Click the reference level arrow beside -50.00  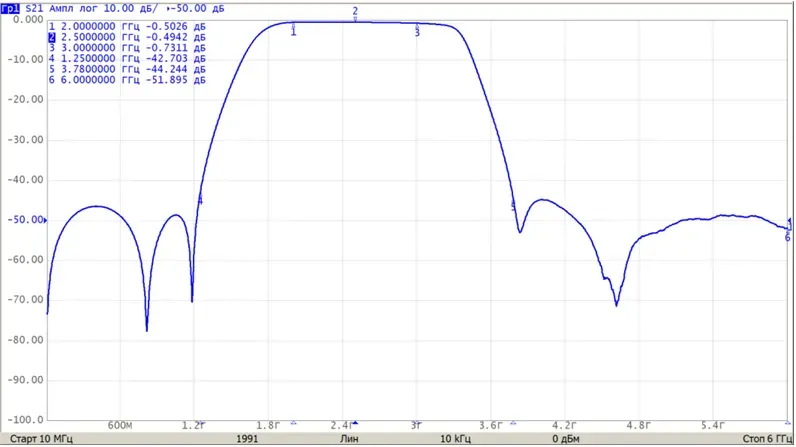tap(46, 220)
